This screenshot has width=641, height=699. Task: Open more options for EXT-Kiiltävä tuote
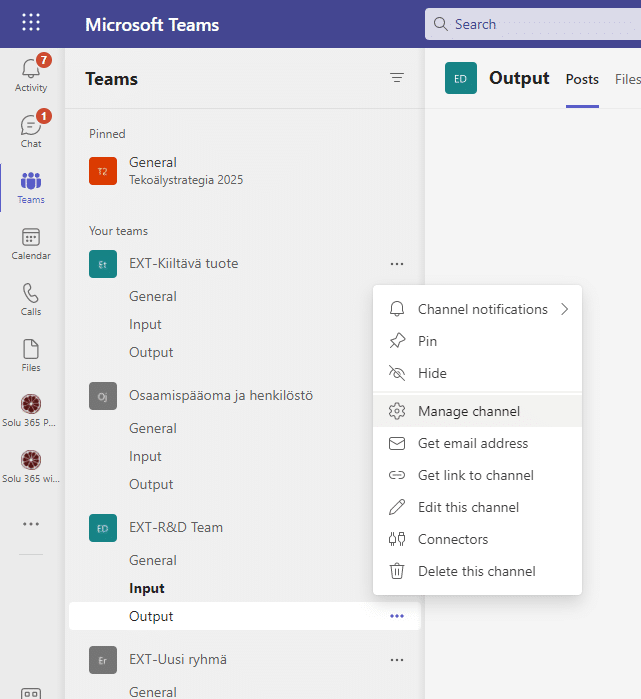tap(397, 264)
